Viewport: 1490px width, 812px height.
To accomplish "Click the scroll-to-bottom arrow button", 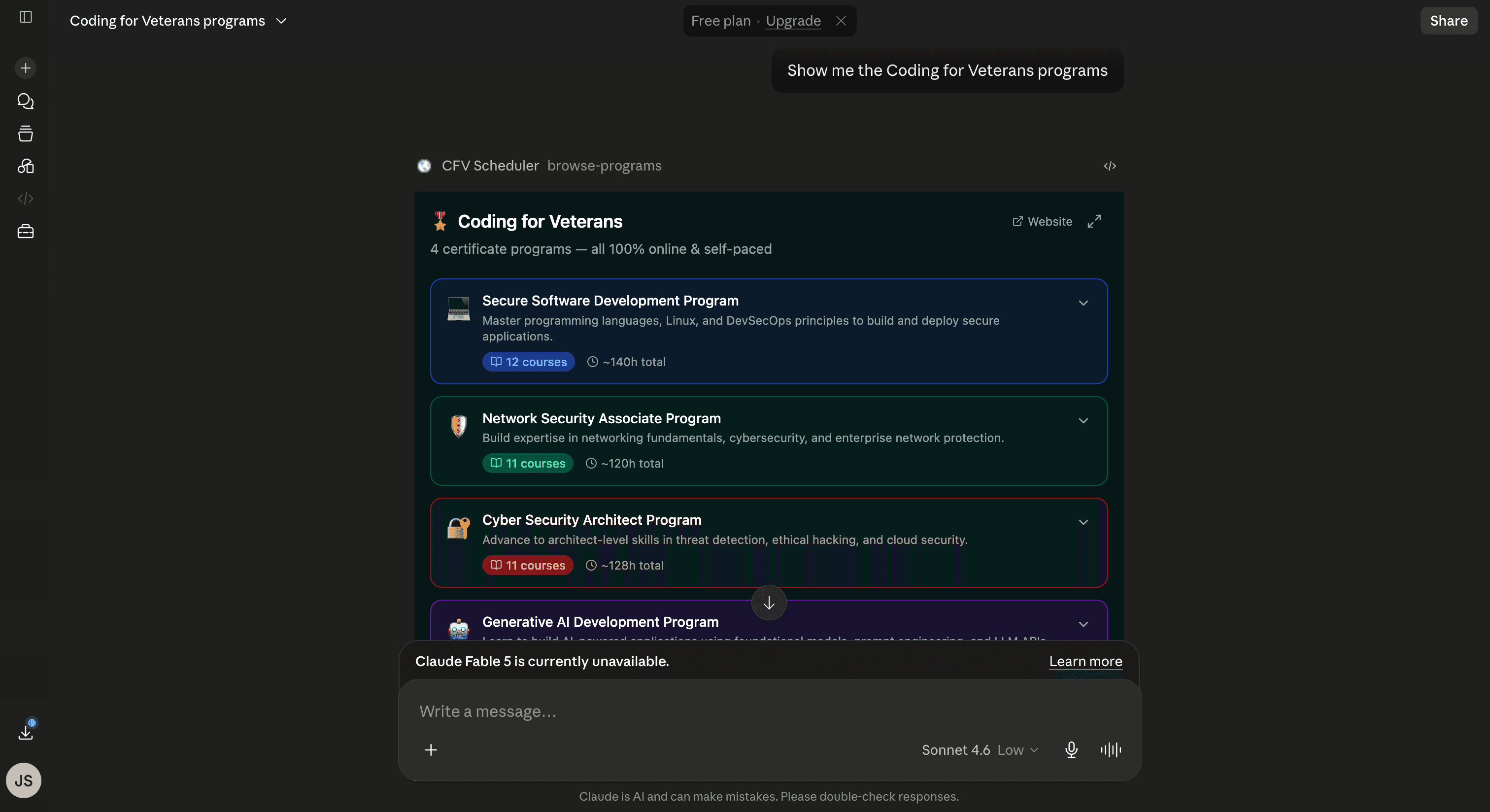I will [769, 603].
